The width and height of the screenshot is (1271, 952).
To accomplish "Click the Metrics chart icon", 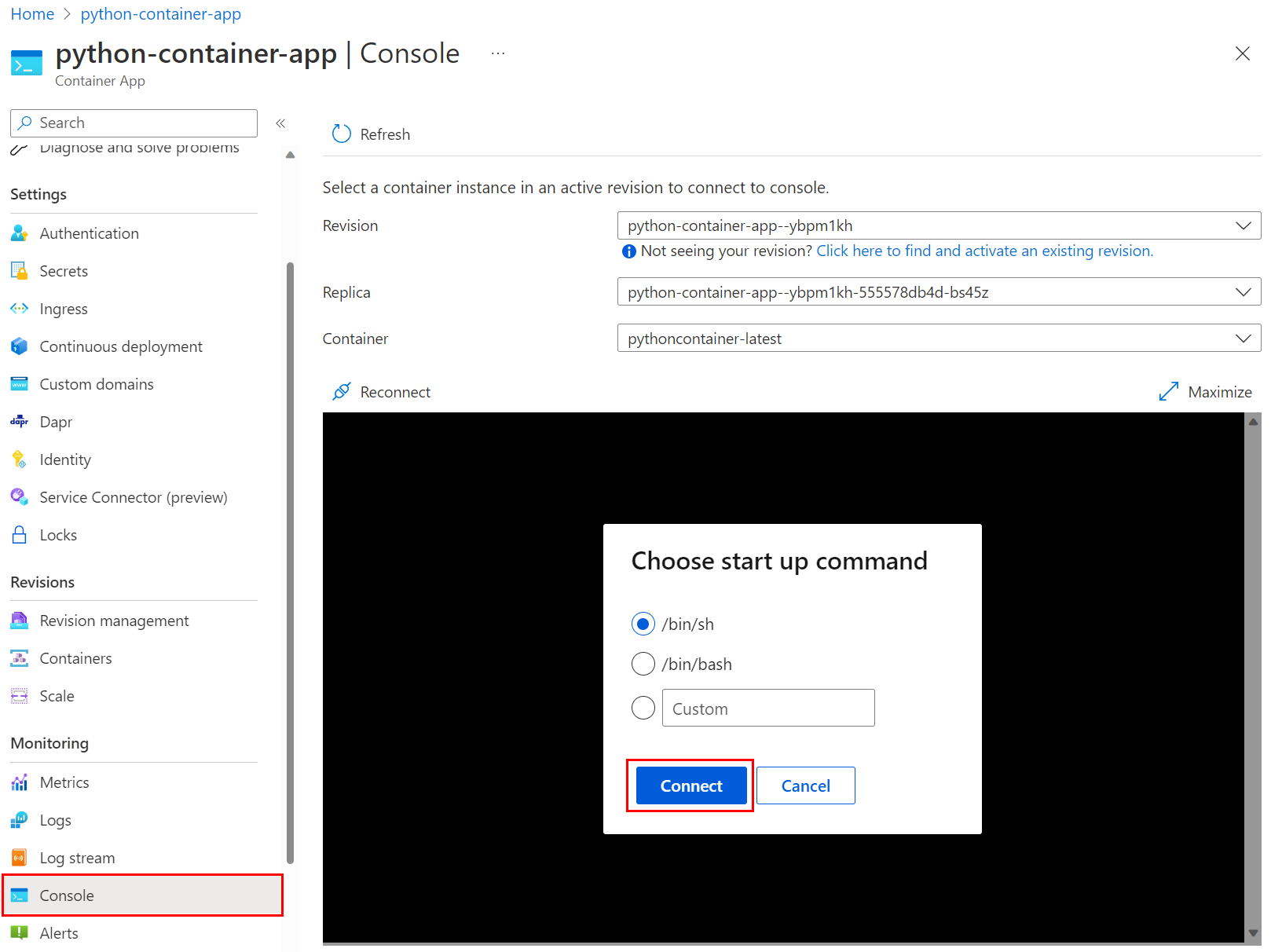I will click(20, 782).
